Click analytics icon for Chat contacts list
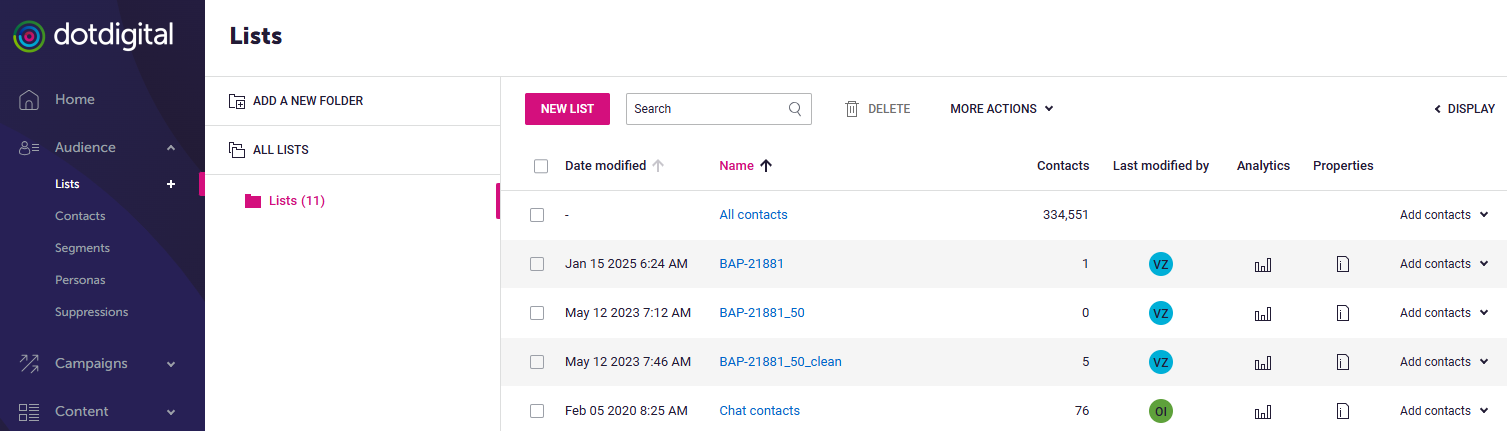 click(1263, 411)
